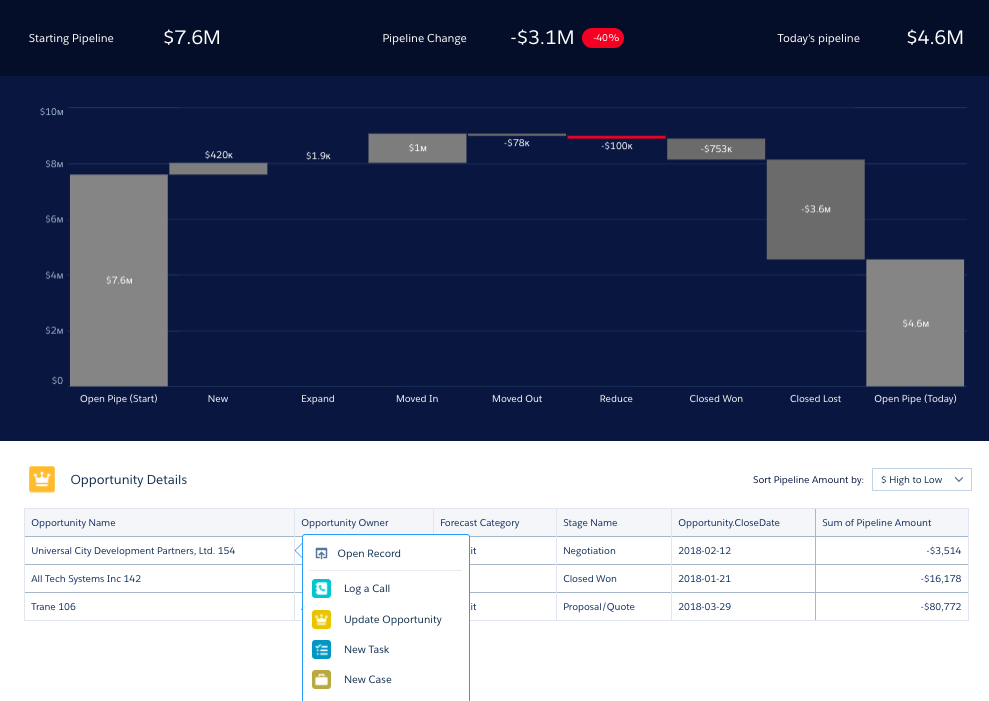Select the Closed Lost waterfall bar
Image resolution: width=989 pixels, height=701 pixels.
tap(815, 209)
